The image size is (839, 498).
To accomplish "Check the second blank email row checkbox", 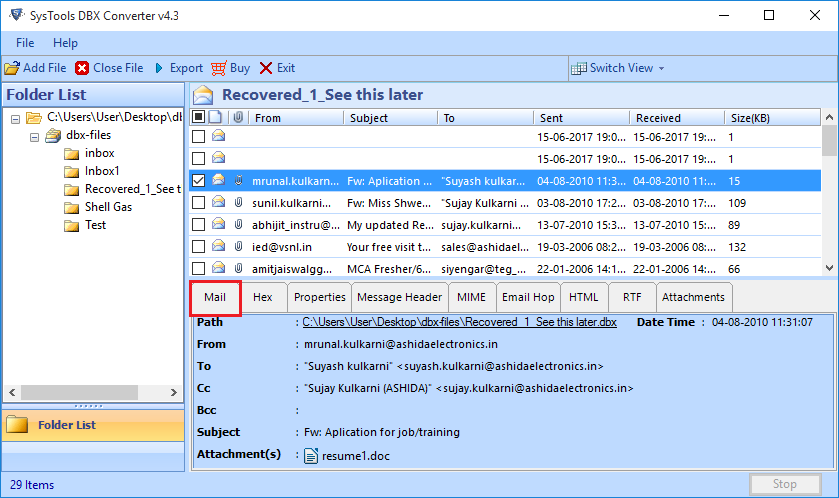I will (199, 159).
